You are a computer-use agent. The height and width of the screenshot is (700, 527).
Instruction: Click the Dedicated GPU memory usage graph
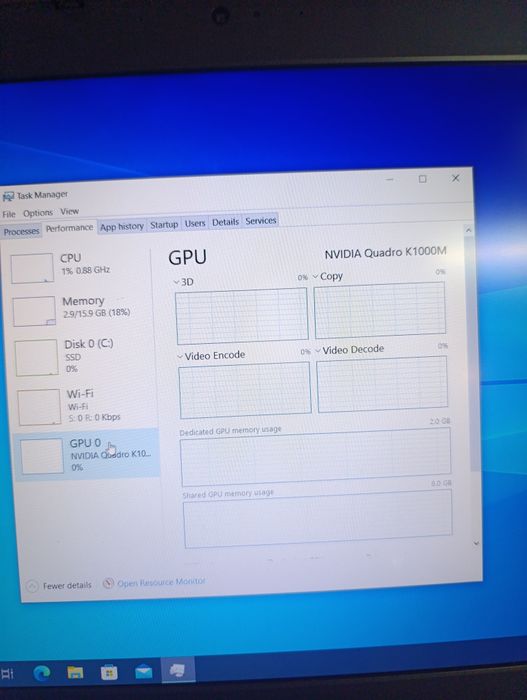click(316, 456)
